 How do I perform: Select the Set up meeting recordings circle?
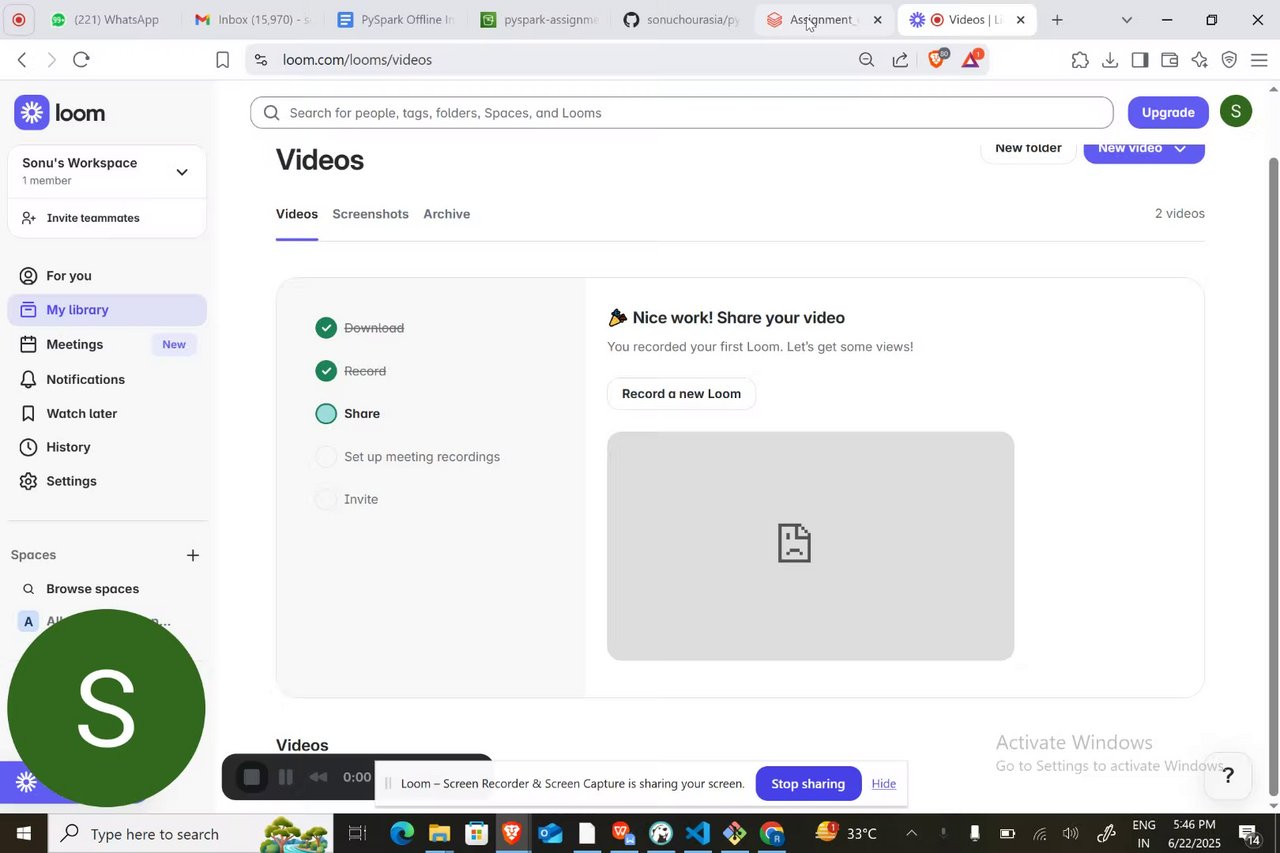click(x=326, y=457)
